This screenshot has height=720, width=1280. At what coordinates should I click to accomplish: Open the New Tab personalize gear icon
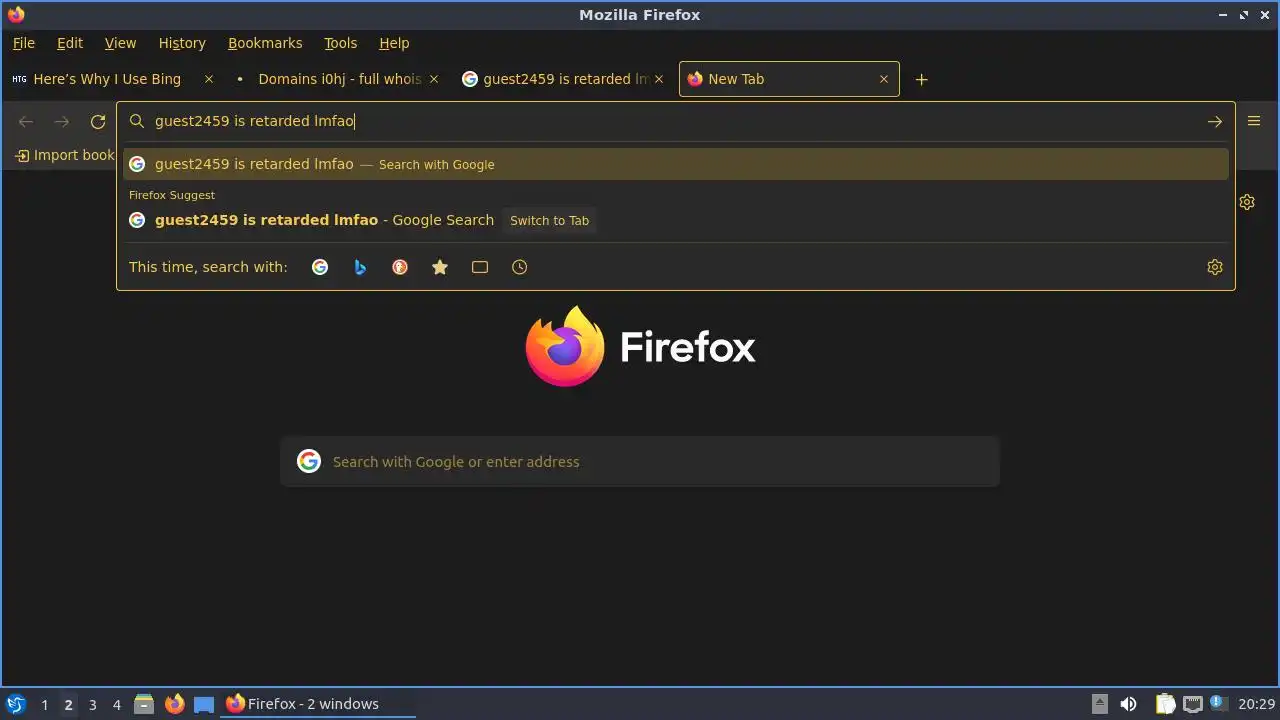pyautogui.click(x=1247, y=202)
